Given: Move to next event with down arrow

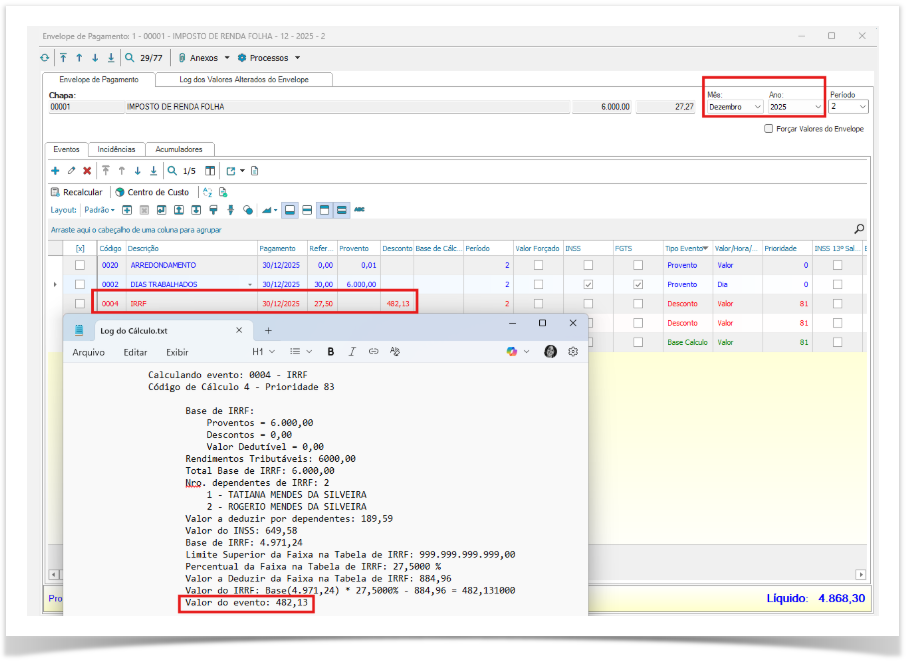Looking at the screenshot, I should [137, 171].
